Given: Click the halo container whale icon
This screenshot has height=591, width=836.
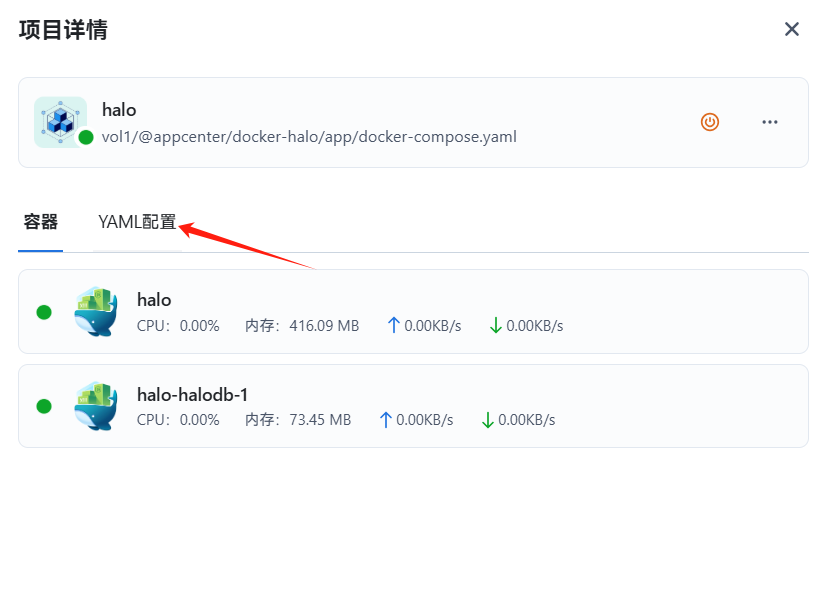Looking at the screenshot, I should coord(96,312).
